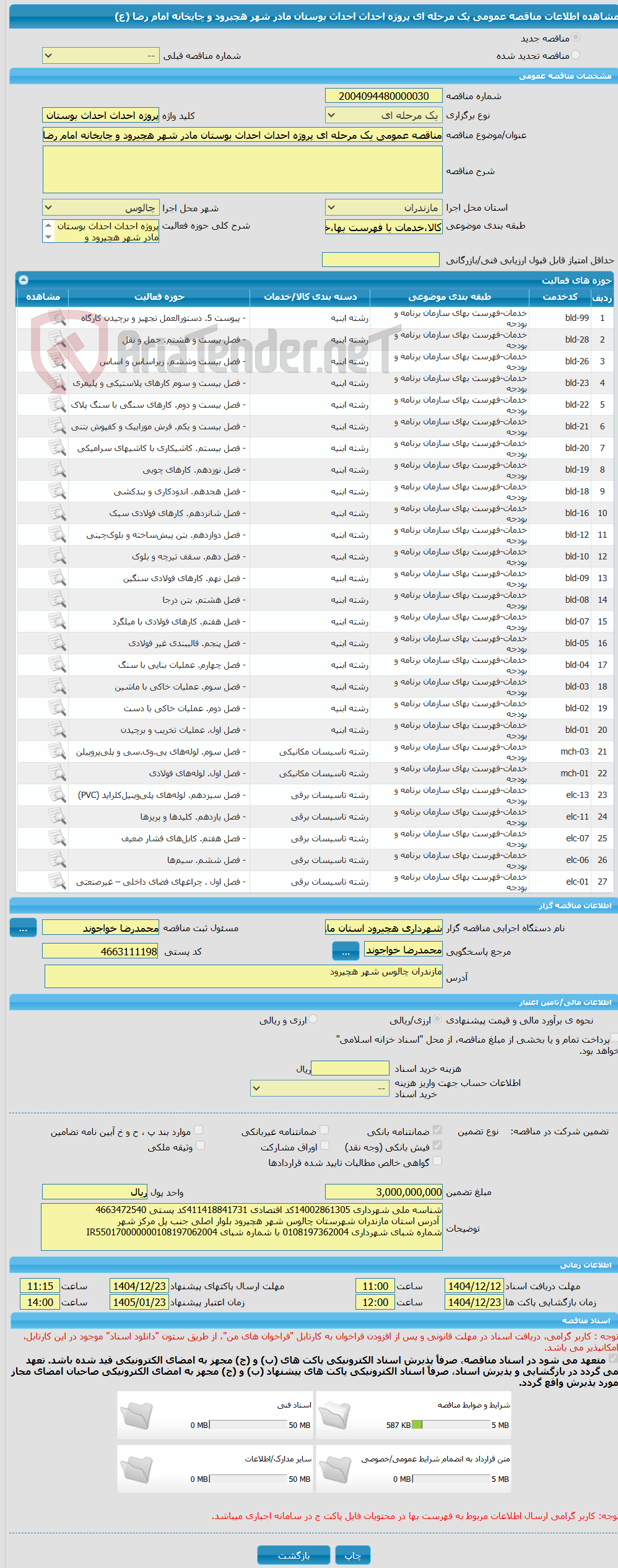Click the شرح مناقصه text area
This screenshot has height=1568, width=618.
(243, 170)
